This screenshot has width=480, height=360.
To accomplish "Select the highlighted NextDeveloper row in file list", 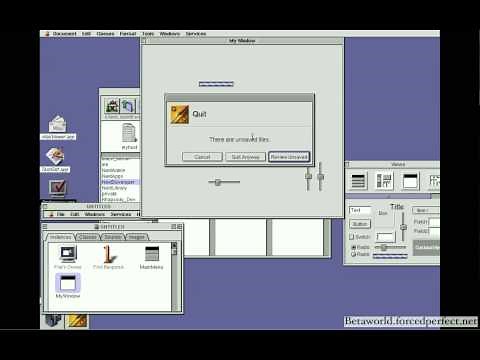I will (120, 182).
